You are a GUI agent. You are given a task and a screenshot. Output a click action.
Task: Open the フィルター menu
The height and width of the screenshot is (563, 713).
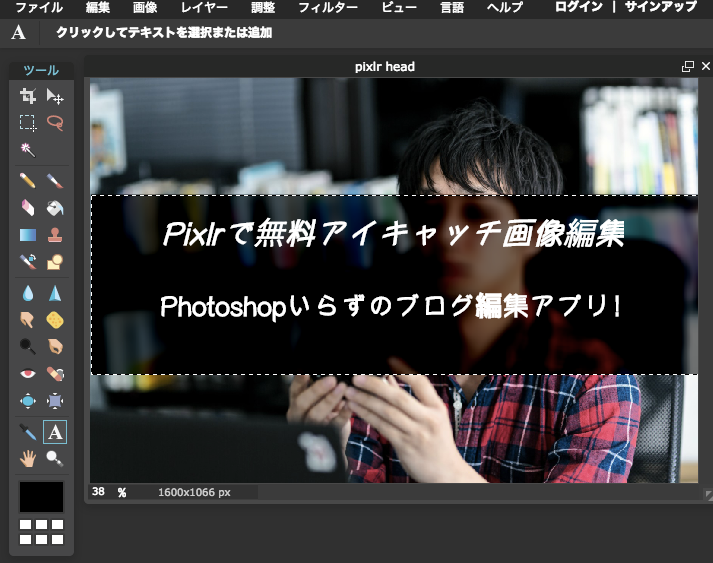click(328, 7)
